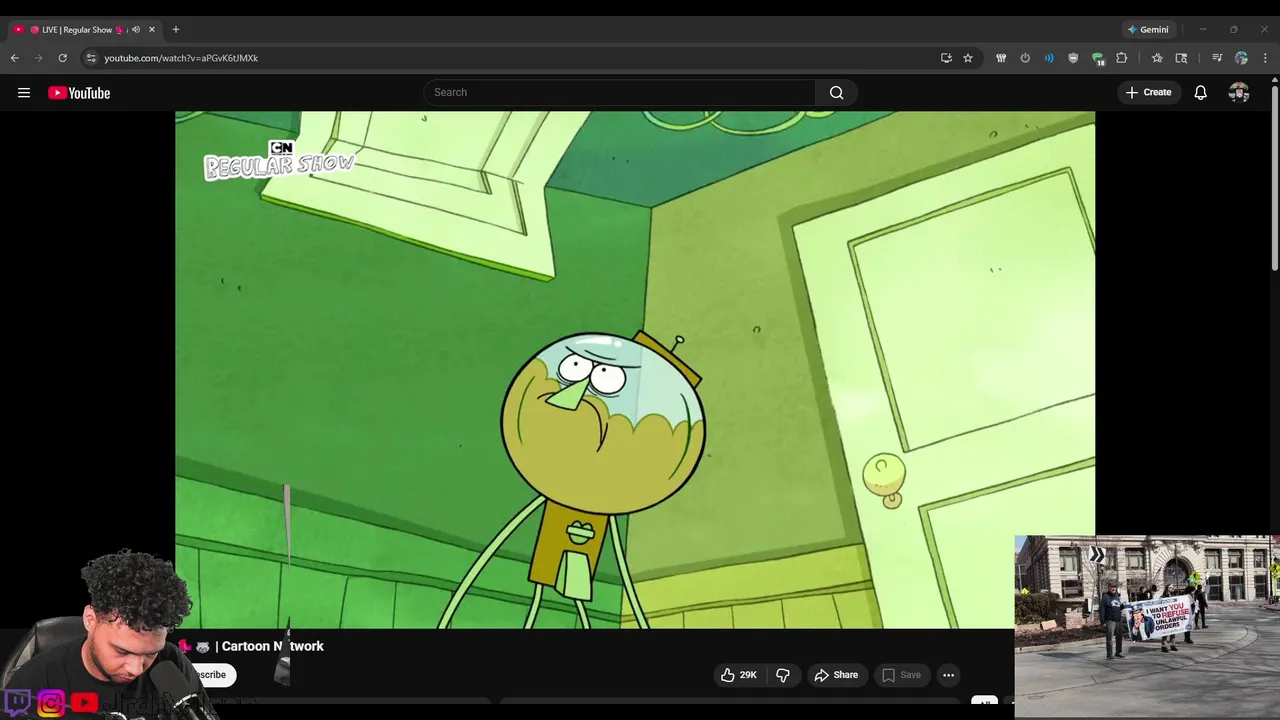Screen dimensions: 1280x720
Task: Bookmark this page with the star icon
Action: click(968, 58)
